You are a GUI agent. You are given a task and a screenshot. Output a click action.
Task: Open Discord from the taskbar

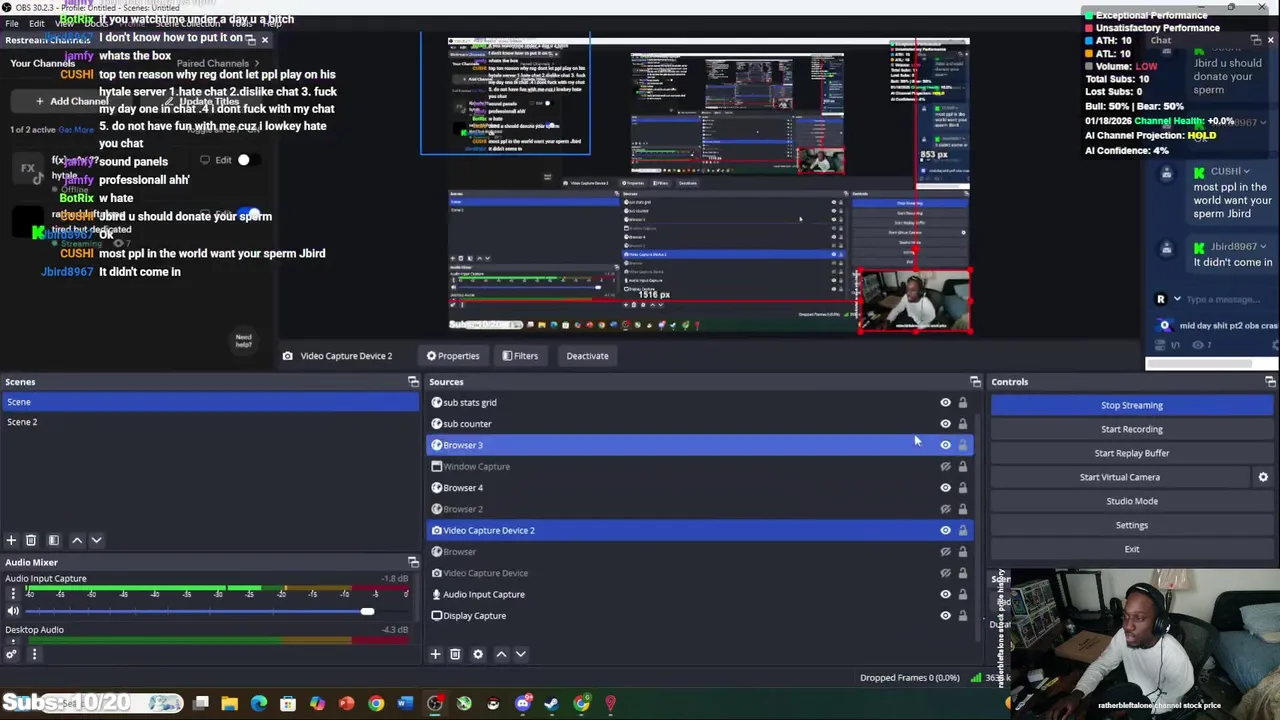click(x=522, y=704)
